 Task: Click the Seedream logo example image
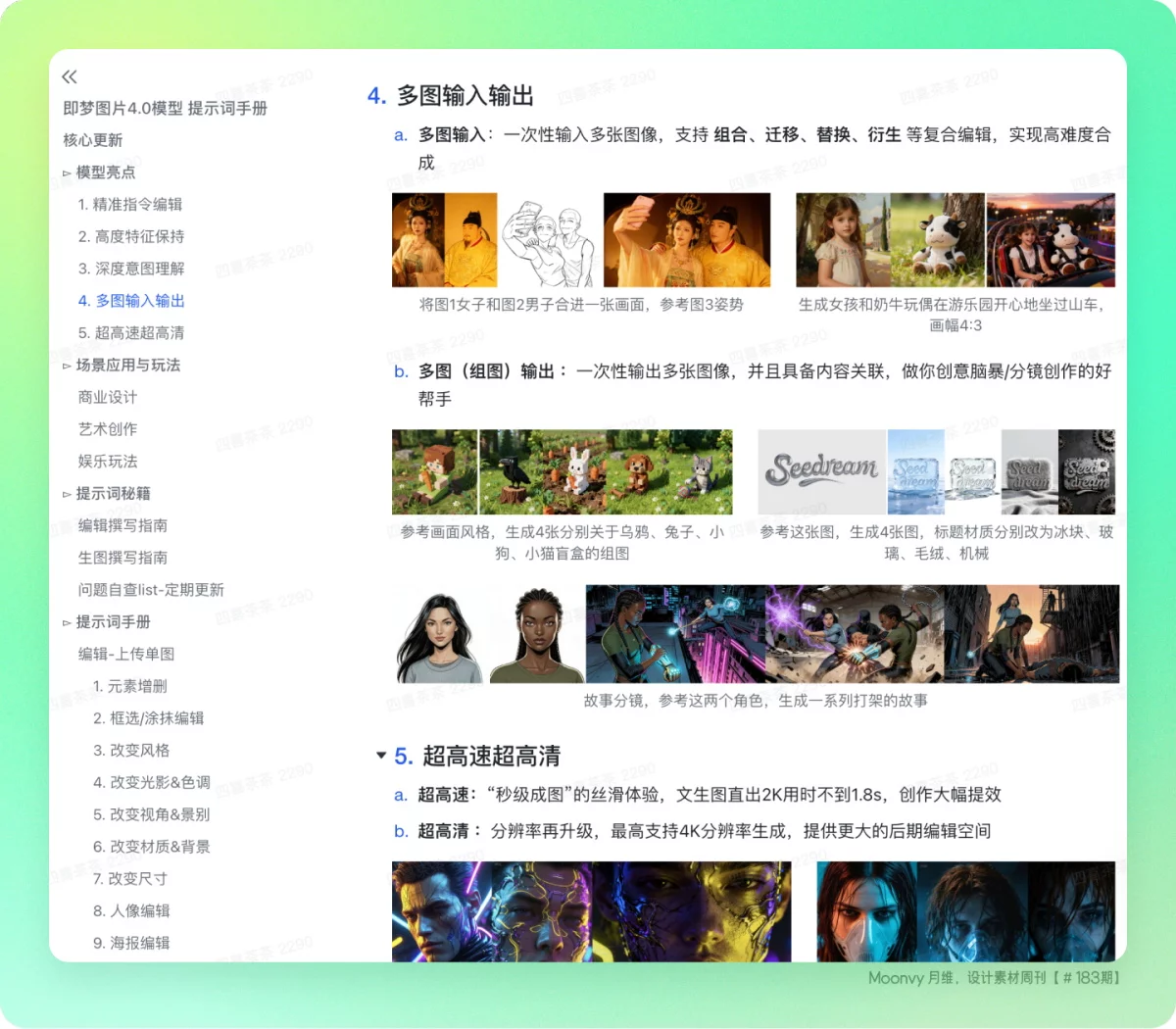819,470
